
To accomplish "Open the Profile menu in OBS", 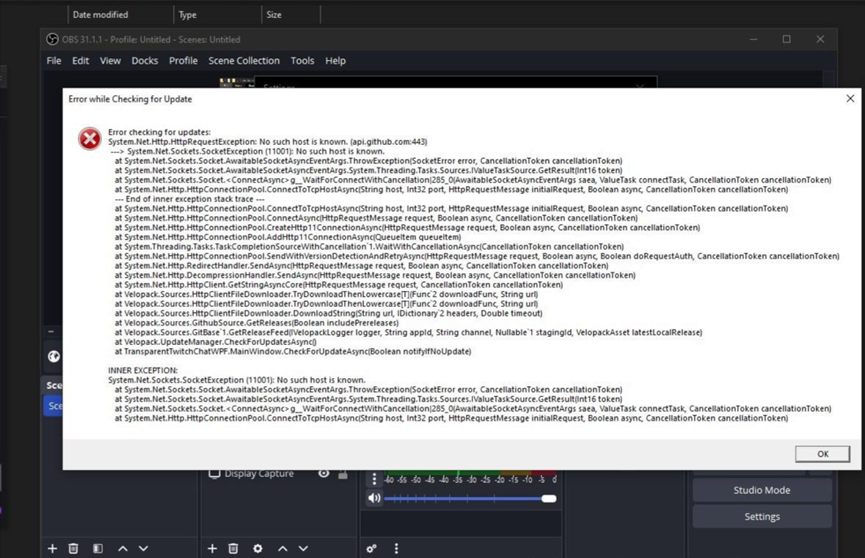I will tap(183, 61).
